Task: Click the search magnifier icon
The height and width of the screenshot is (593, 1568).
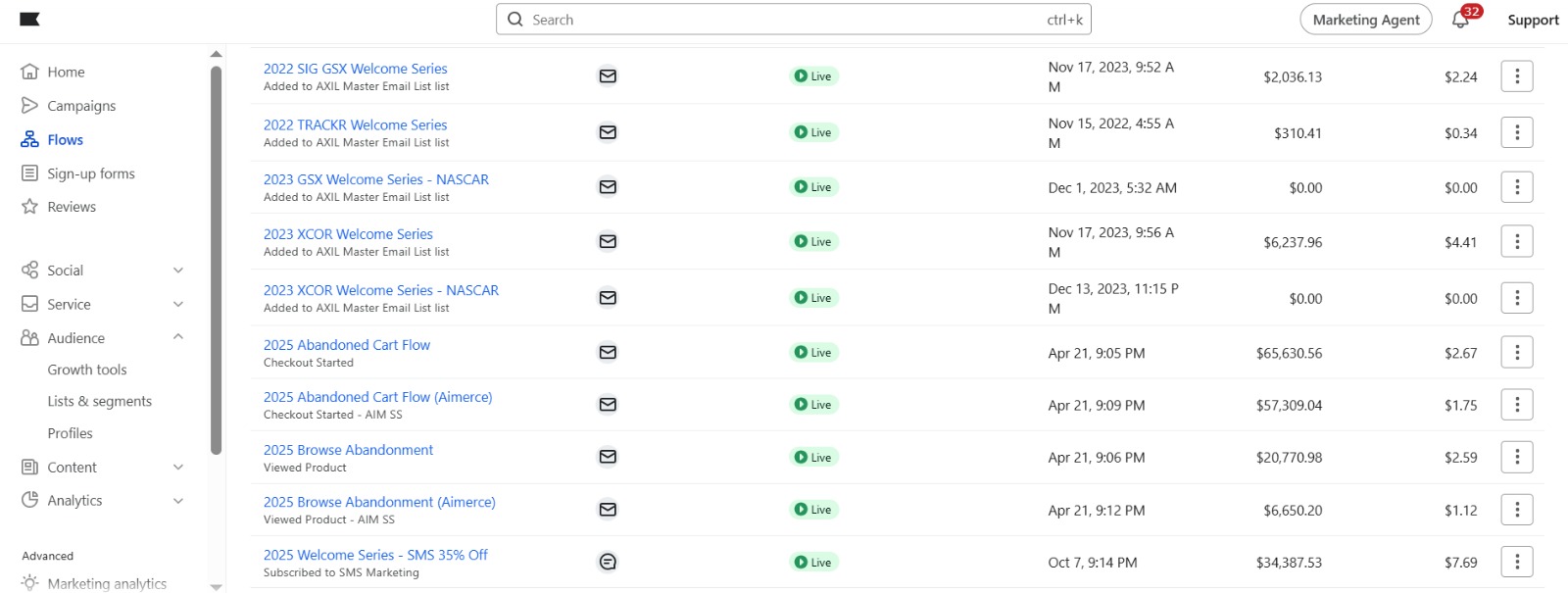Action: click(515, 20)
